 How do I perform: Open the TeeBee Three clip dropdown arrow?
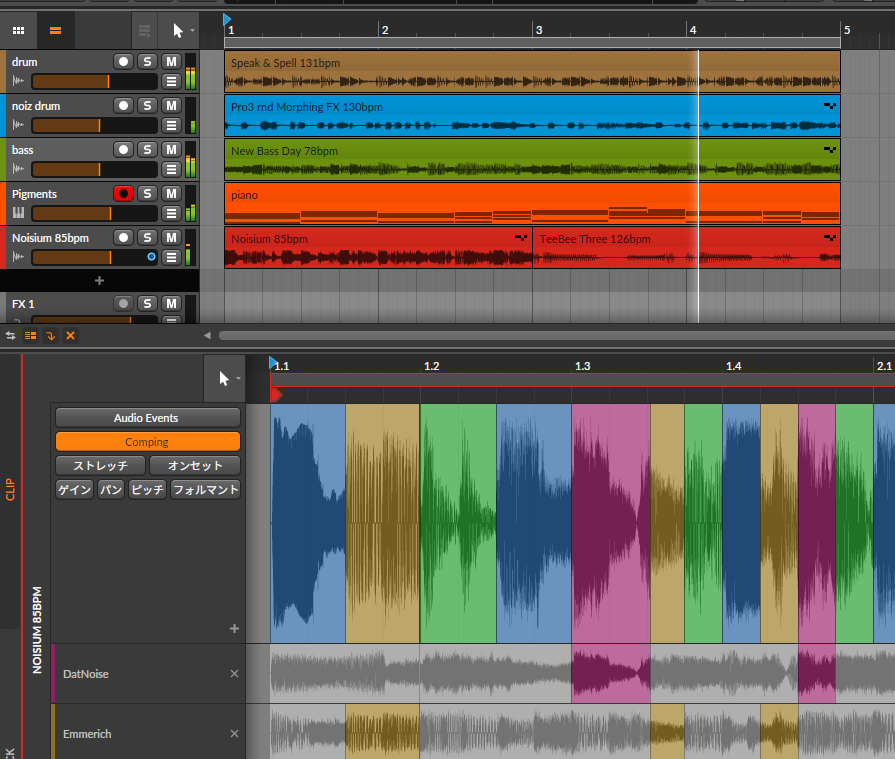pos(829,238)
